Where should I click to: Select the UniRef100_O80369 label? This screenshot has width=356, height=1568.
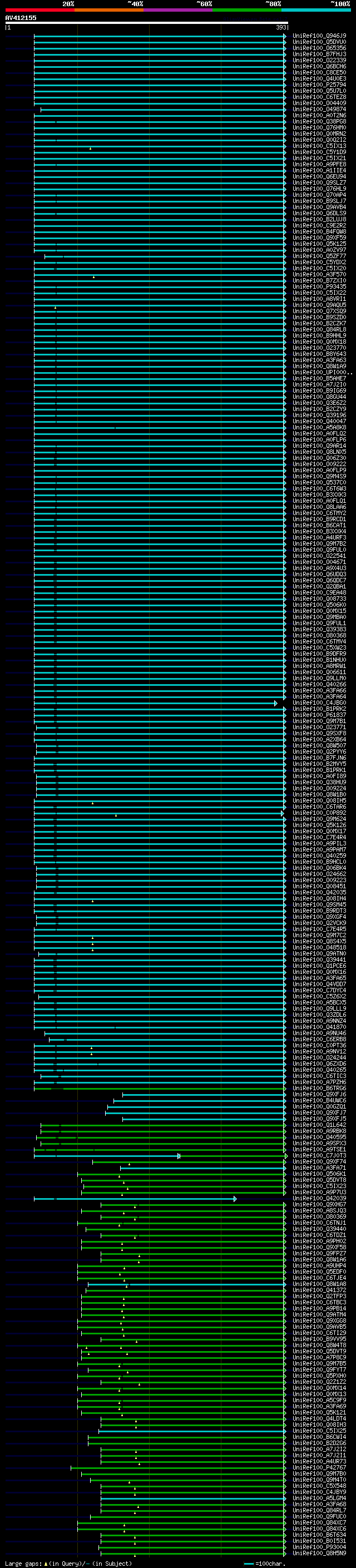click(319, 1216)
